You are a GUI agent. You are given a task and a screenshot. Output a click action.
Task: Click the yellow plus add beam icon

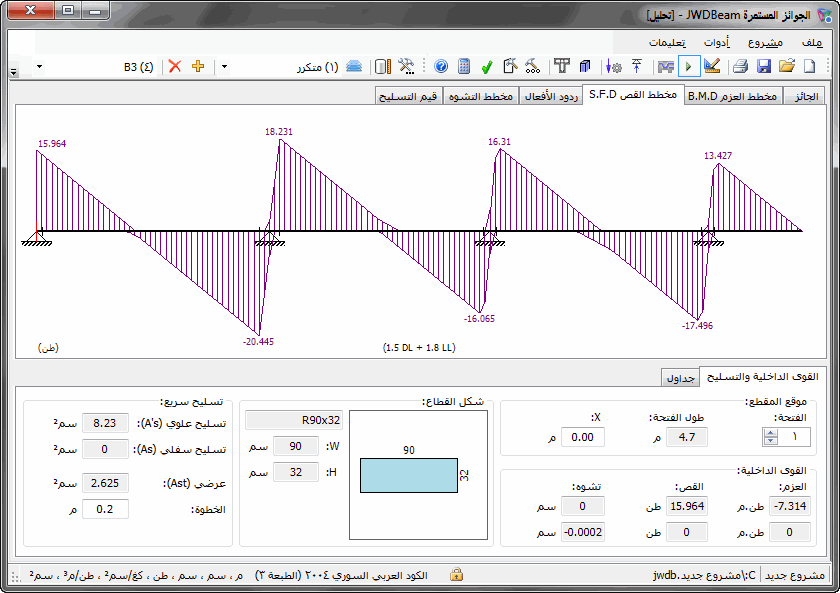[198, 66]
